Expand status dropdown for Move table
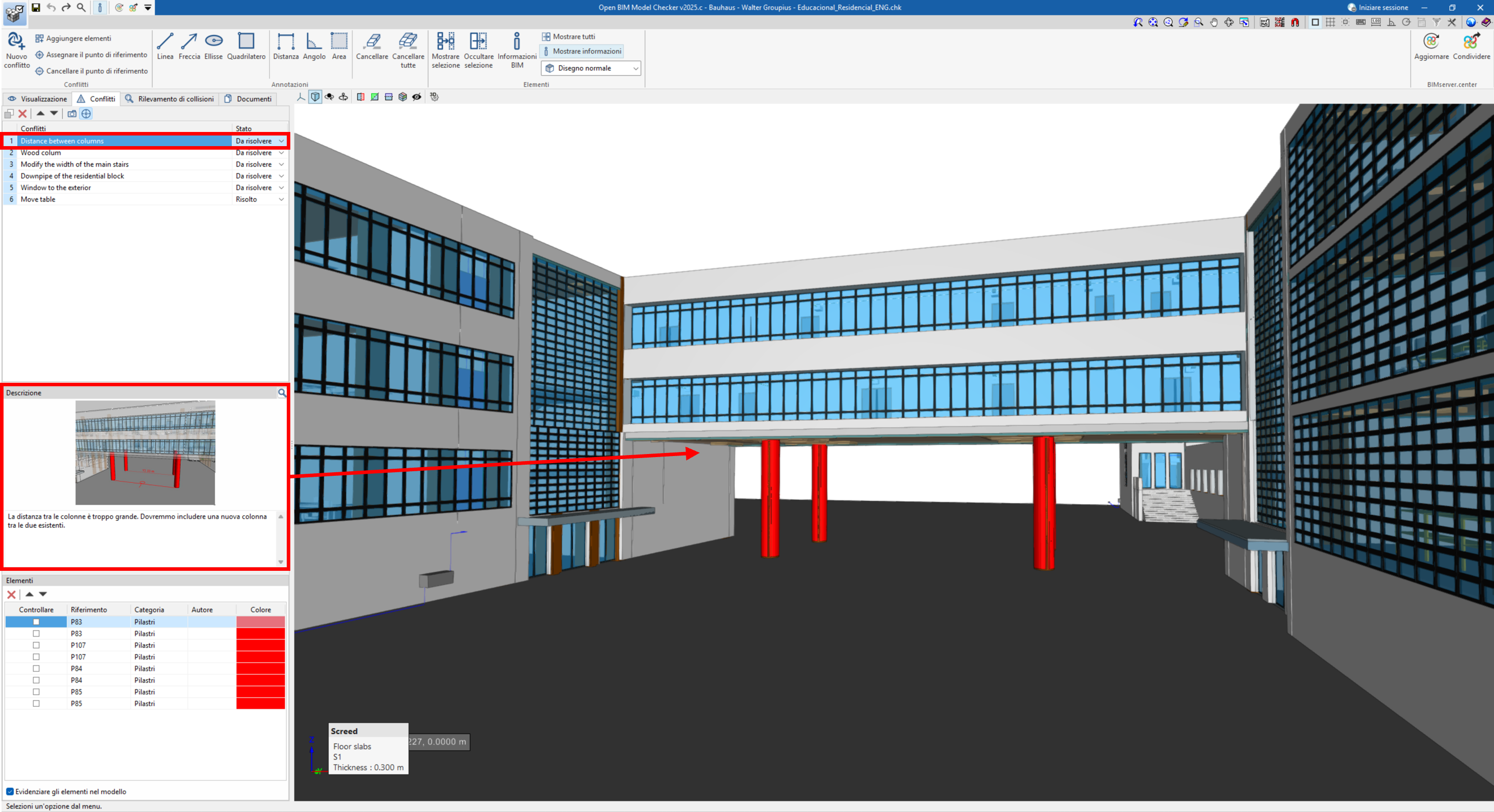This screenshot has width=1494, height=812. click(x=281, y=200)
